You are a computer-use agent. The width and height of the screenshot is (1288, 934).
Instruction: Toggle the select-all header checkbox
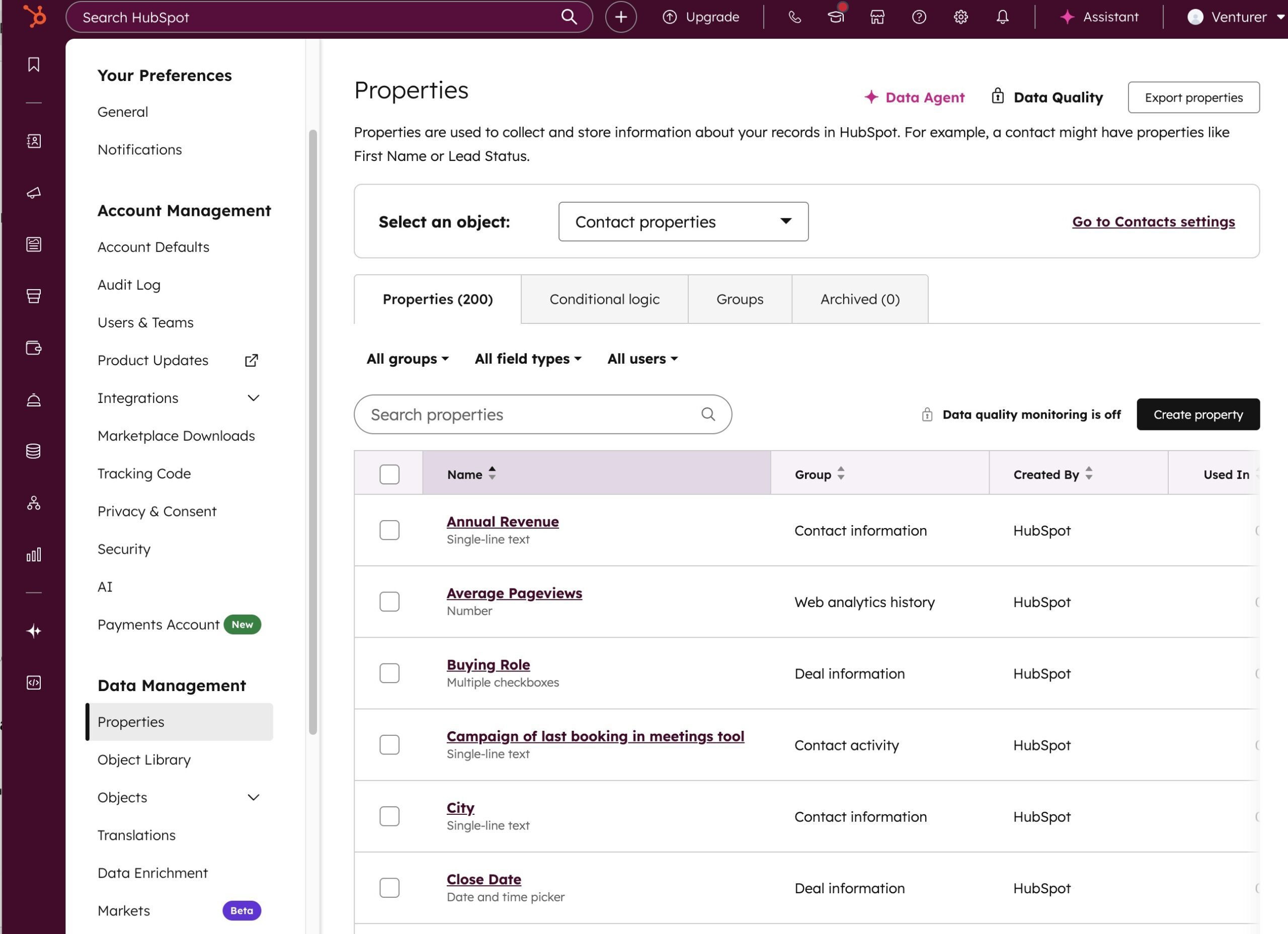click(389, 474)
